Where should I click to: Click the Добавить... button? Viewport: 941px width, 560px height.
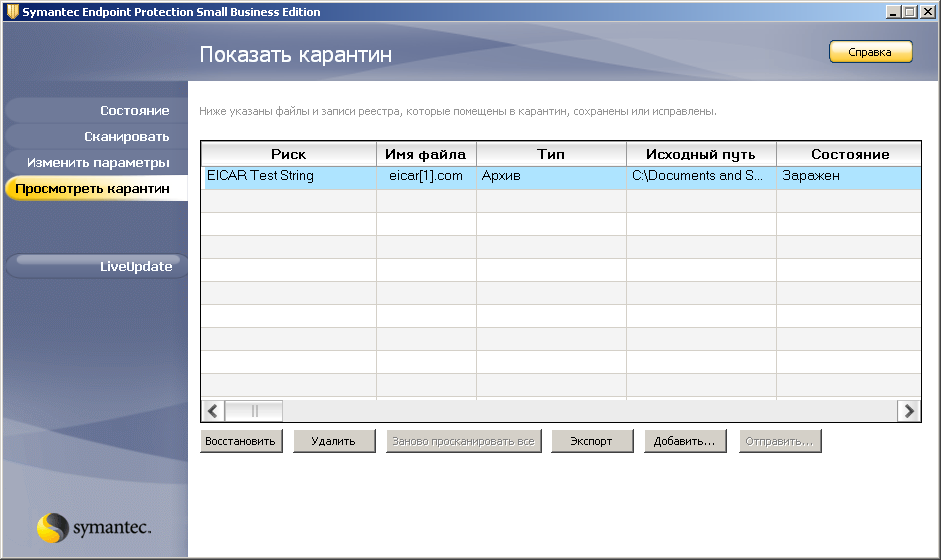tap(685, 441)
